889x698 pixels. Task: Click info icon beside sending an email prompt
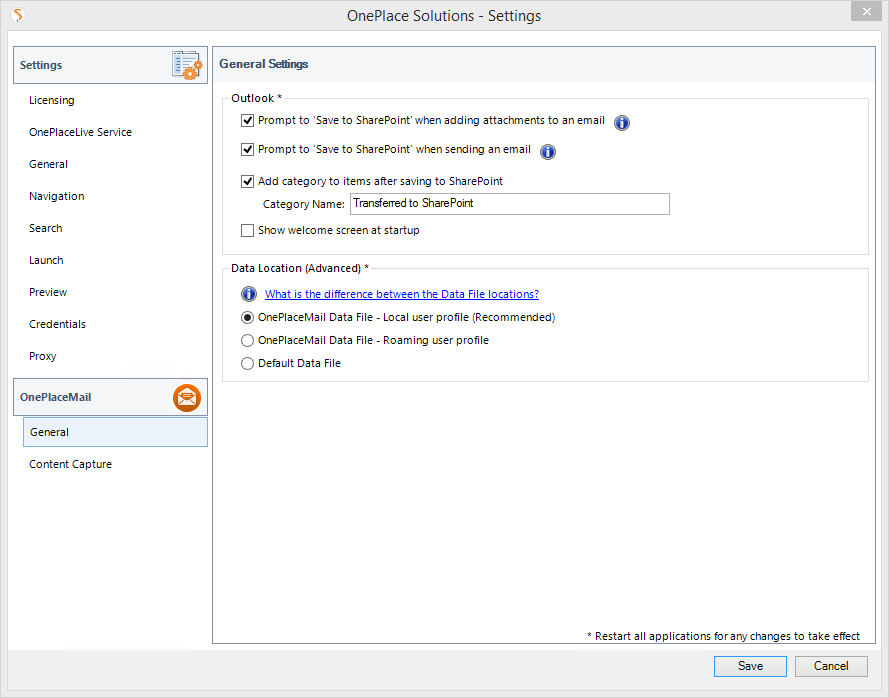point(548,151)
